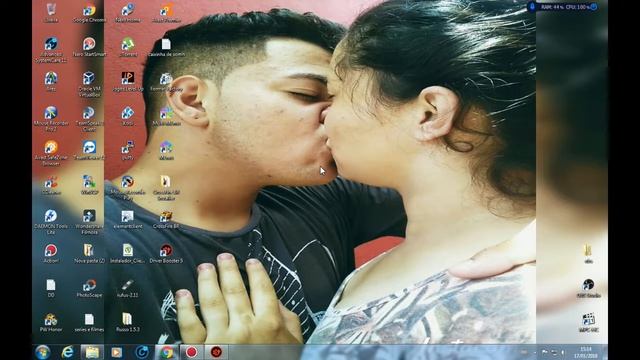Open the Avast Premier desktop shortcut
Viewport: 640px width, 360px height.
click(x=166, y=12)
